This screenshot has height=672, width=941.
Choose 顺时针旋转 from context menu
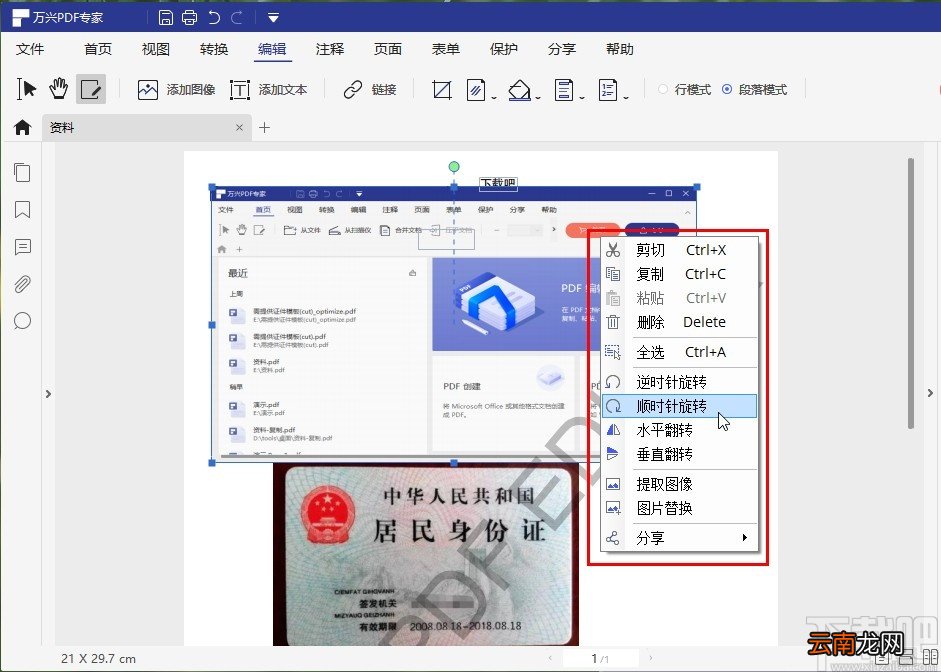pyautogui.click(x=679, y=406)
